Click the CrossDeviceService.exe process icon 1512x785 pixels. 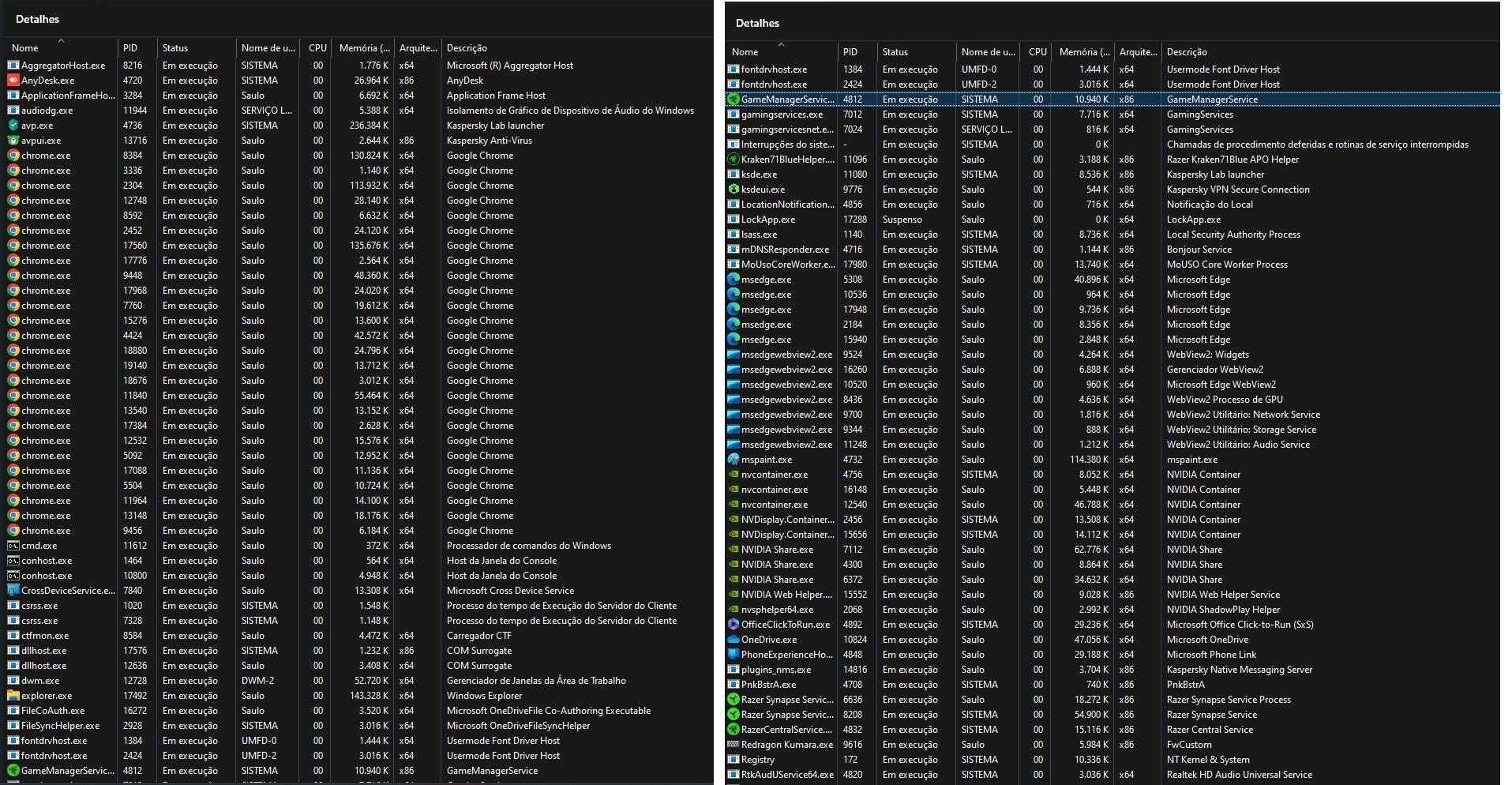(x=13, y=591)
